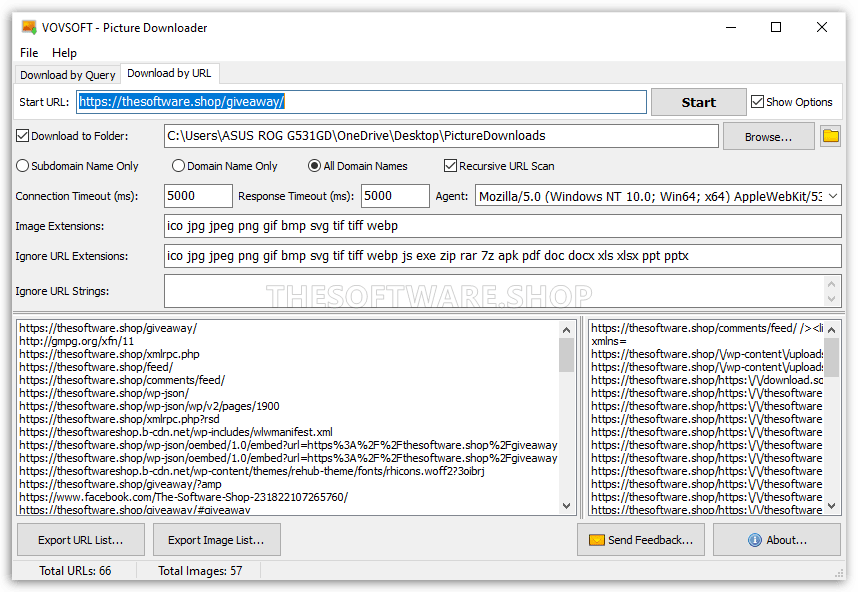Click Total URLs: 66 status entry

(75, 571)
